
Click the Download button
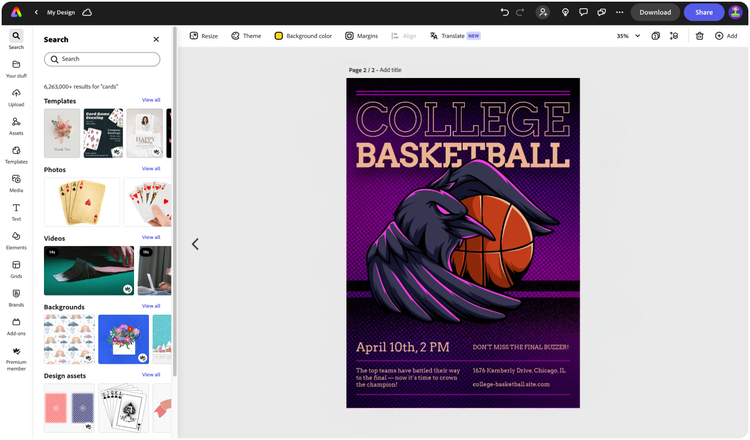655,12
